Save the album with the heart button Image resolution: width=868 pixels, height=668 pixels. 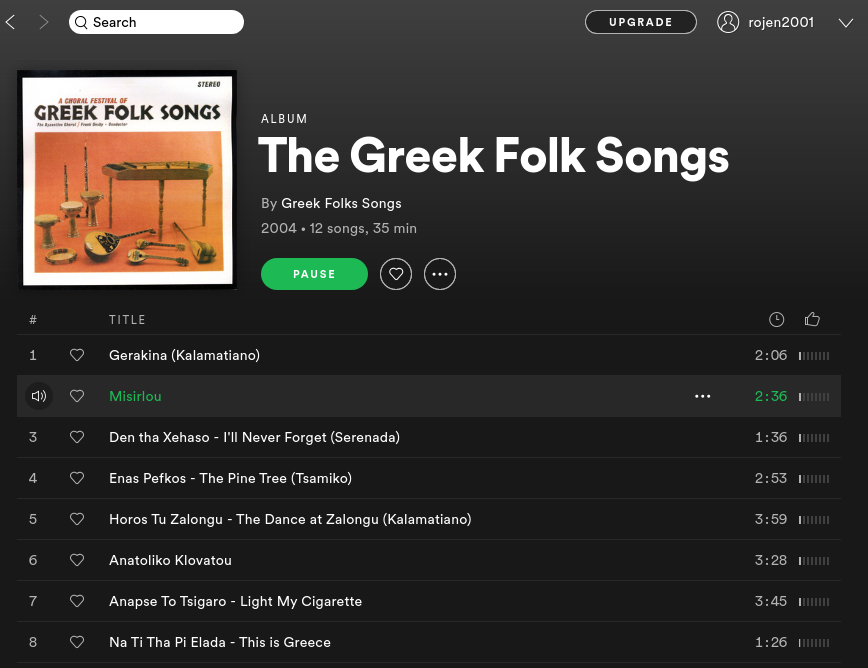point(396,274)
